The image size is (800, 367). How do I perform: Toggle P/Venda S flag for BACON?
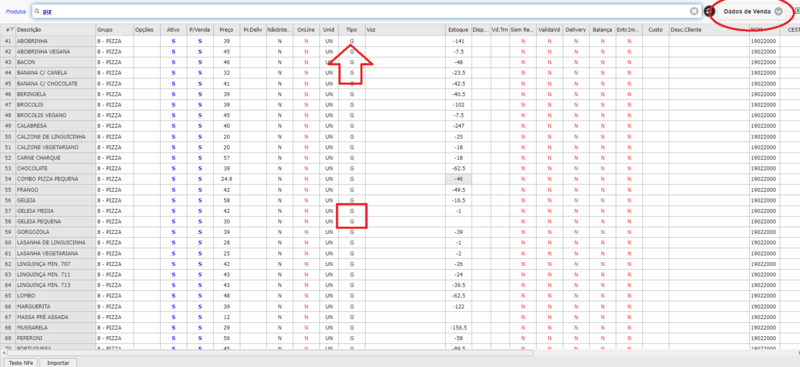(200, 62)
